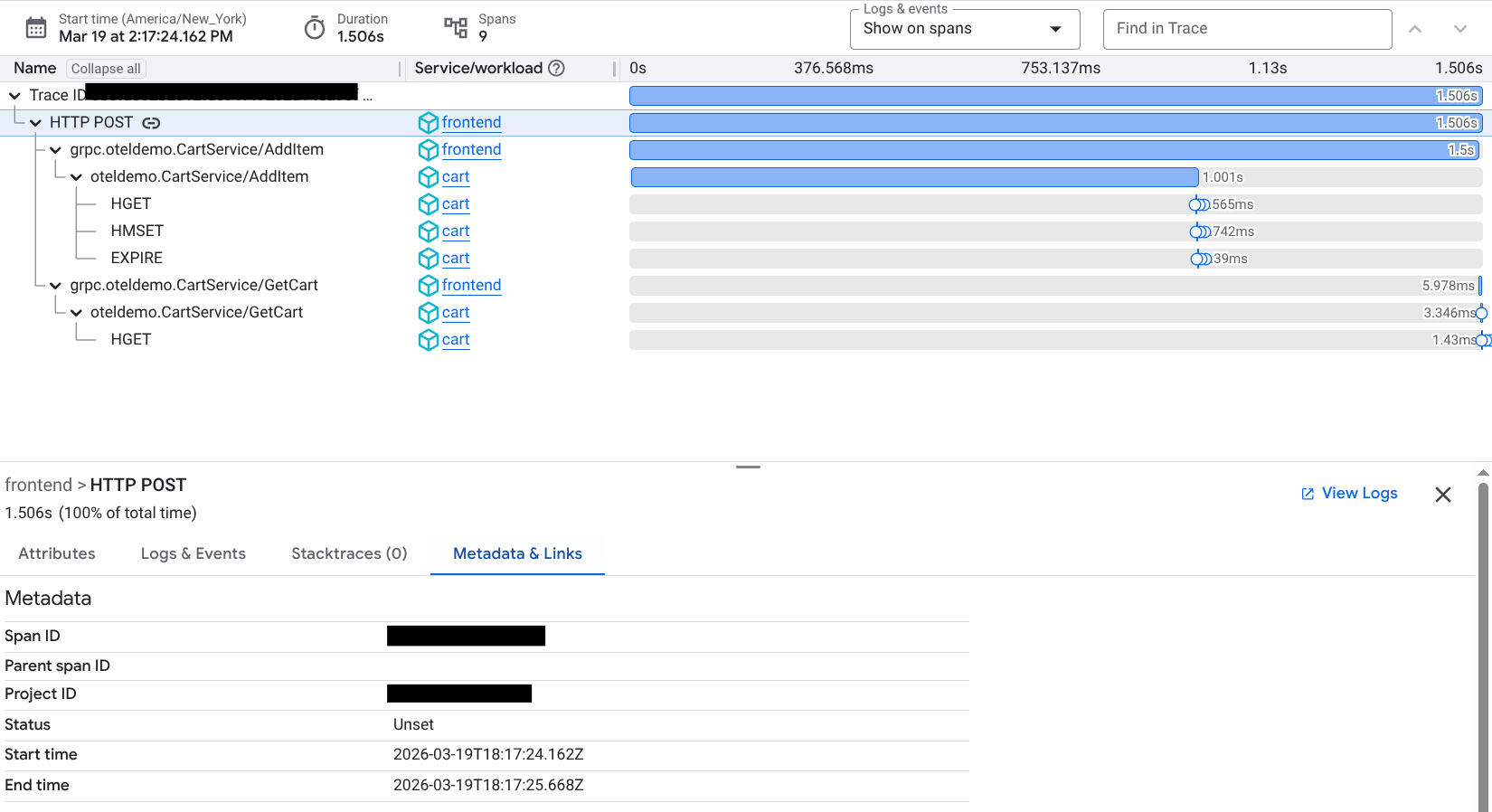Click the Find in Trace search field

pos(1246,29)
